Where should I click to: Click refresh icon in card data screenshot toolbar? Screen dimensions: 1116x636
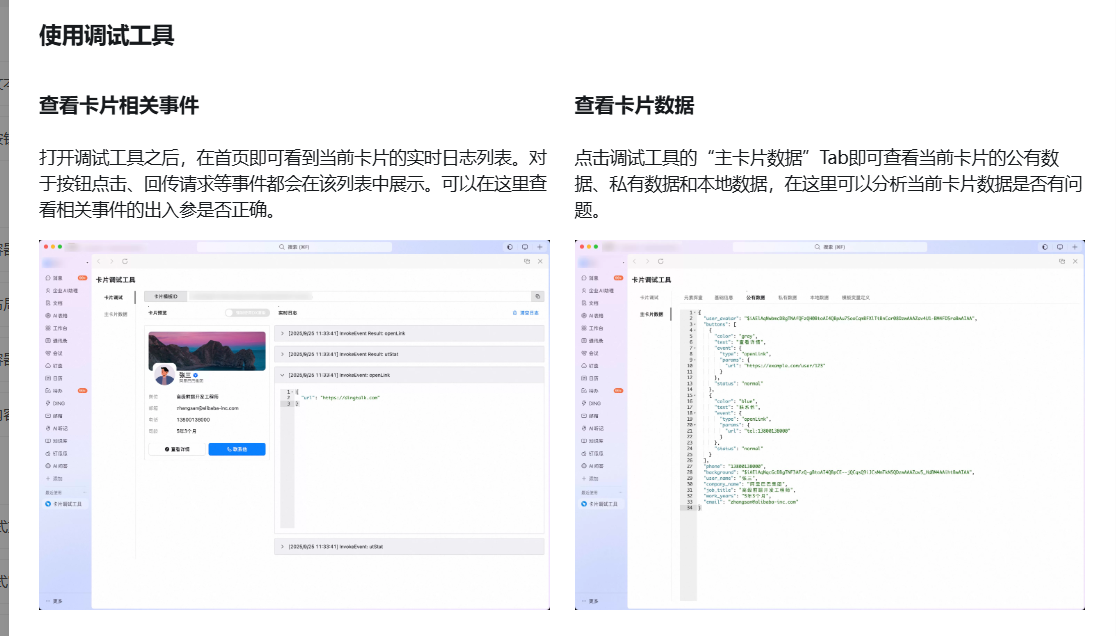(x=660, y=261)
